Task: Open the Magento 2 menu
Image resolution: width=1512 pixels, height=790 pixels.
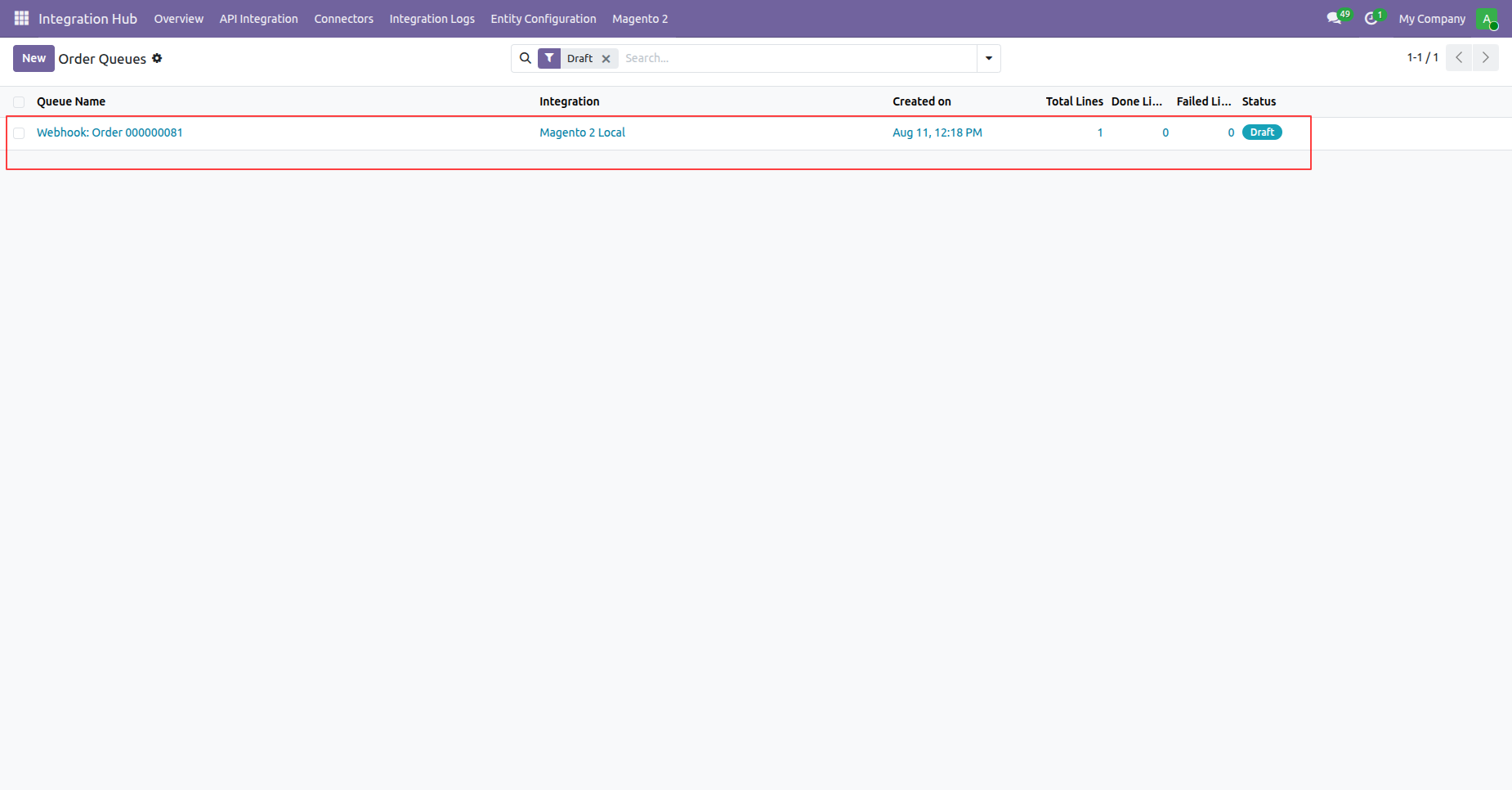Action: 640,19
